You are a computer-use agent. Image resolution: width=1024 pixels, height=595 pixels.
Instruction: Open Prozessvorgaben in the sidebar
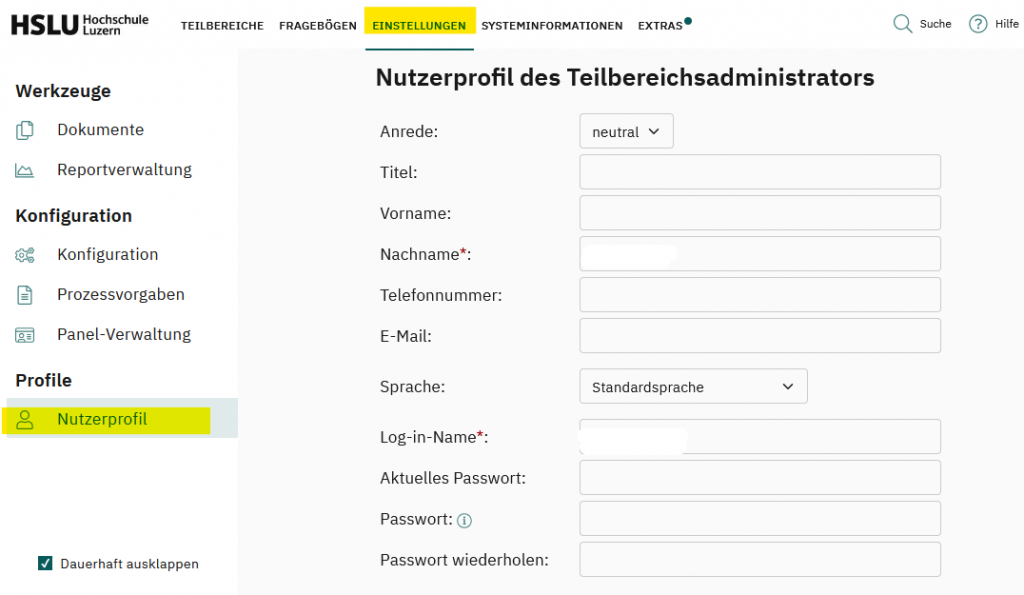click(x=121, y=295)
